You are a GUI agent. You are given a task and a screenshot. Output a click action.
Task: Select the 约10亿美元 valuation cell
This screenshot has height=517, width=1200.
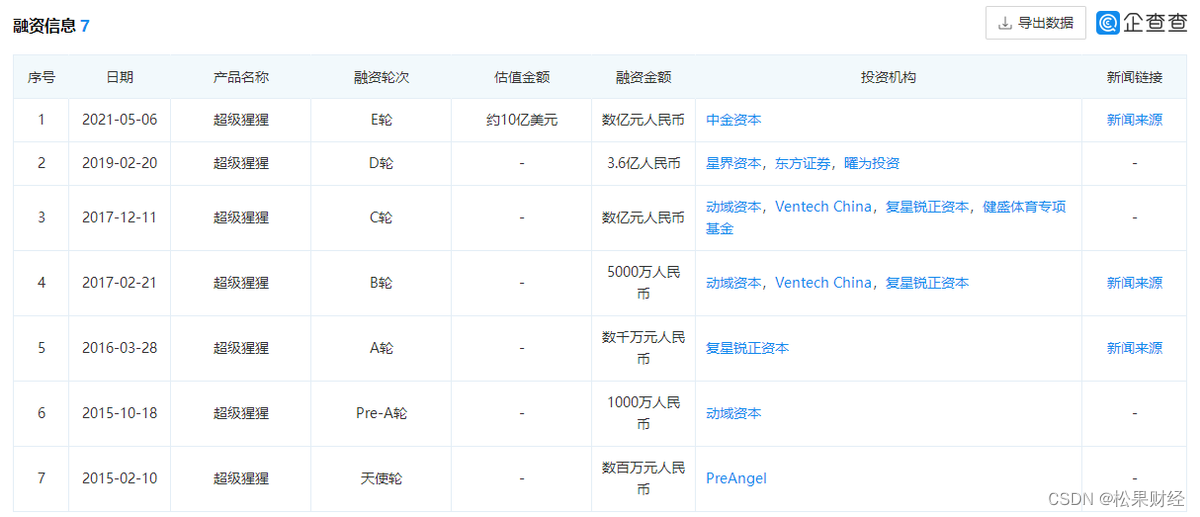coord(522,120)
